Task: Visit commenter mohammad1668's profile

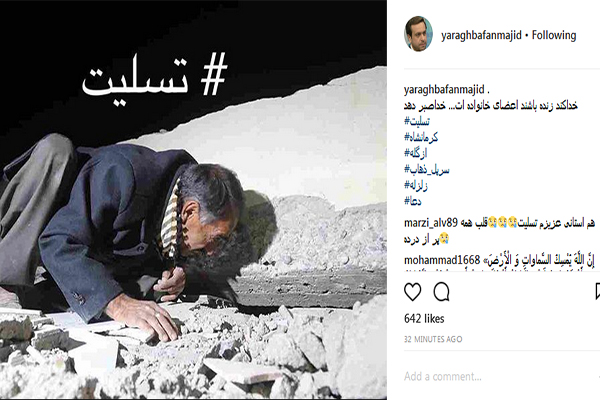Action: click(x=442, y=260)
